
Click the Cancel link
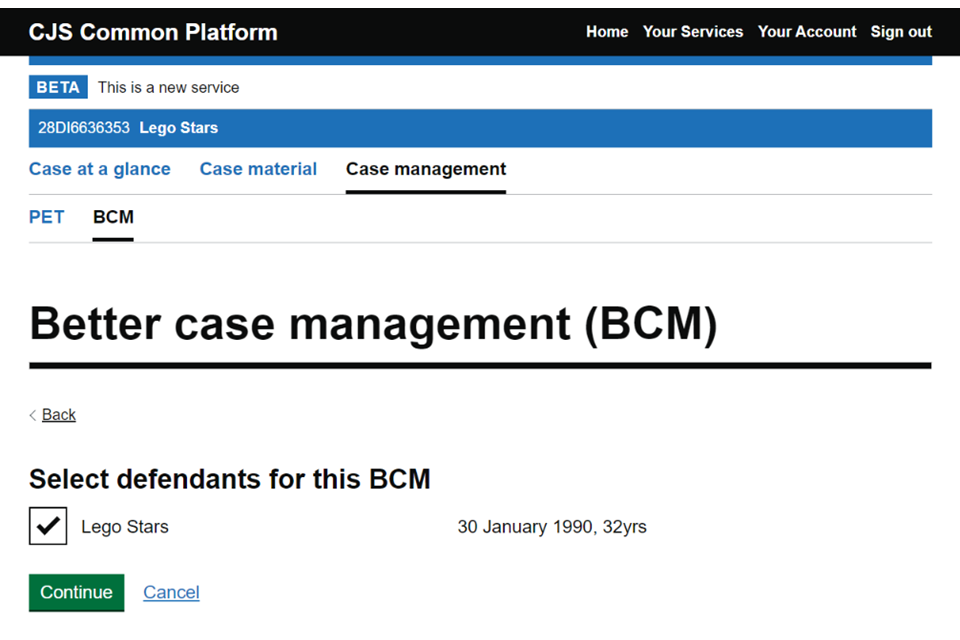point(171,592)
